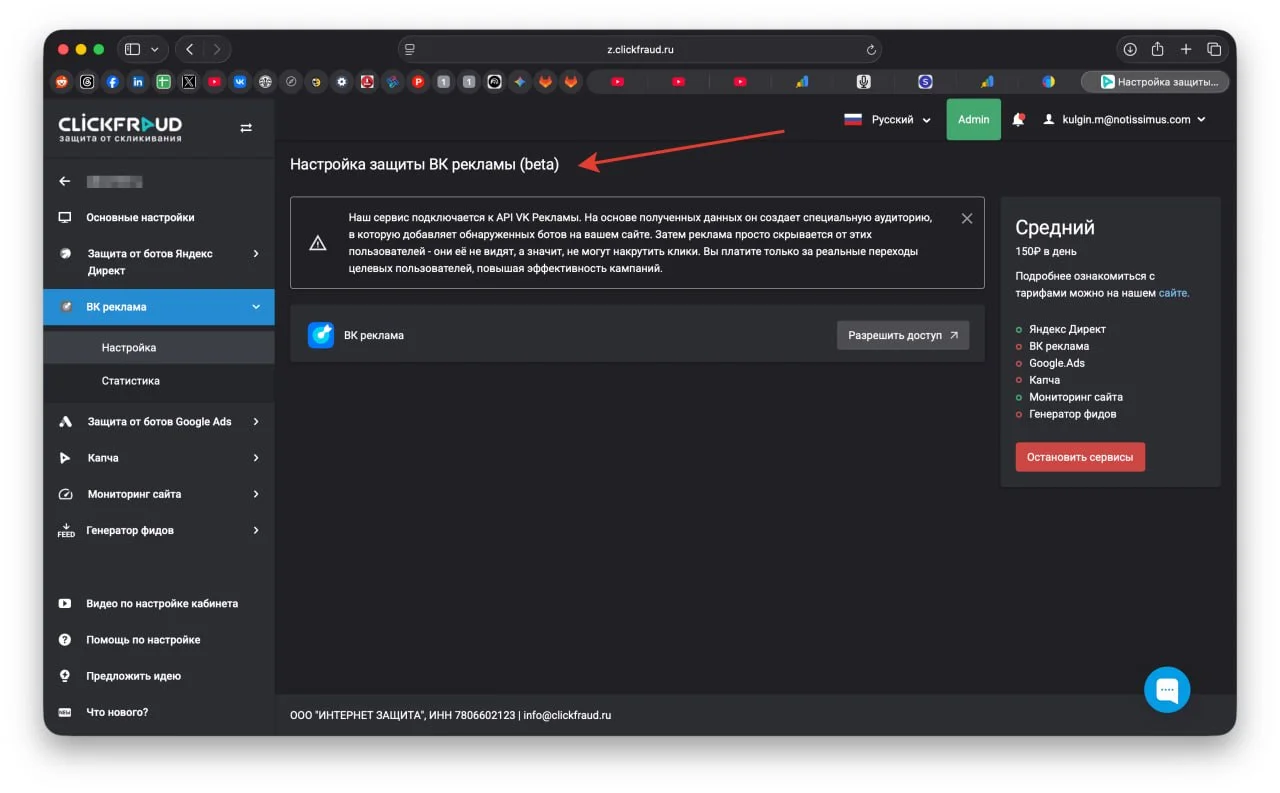Open the microphone pinned tab

point(864,82)
